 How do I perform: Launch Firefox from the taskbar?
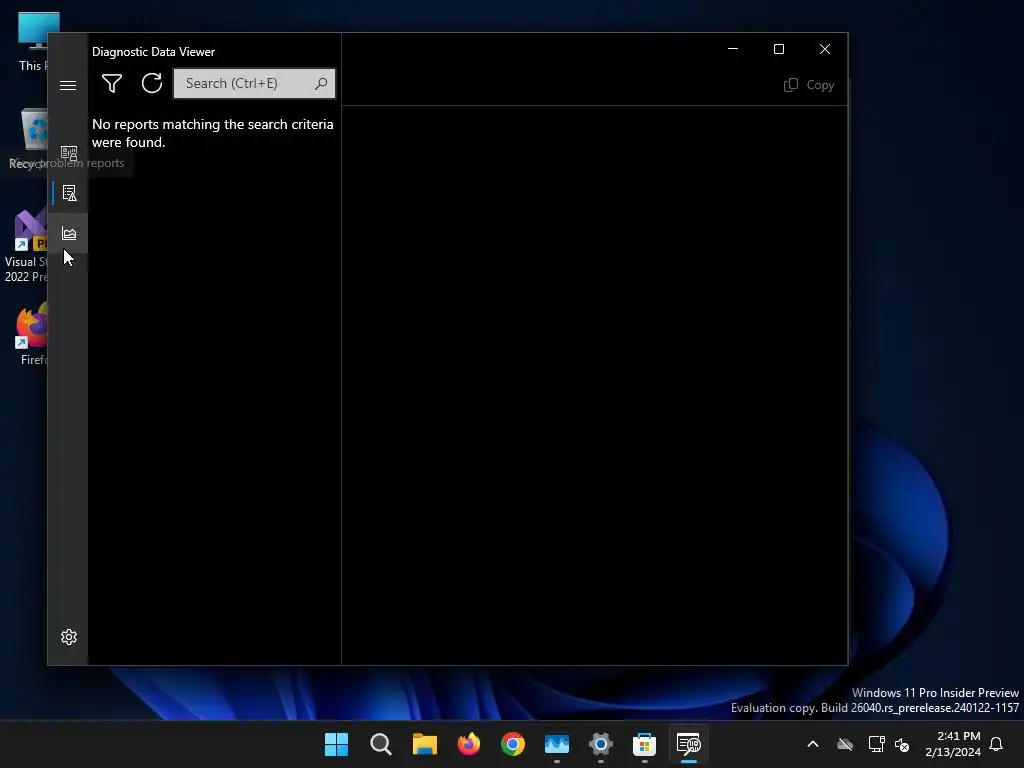(468, 744)
